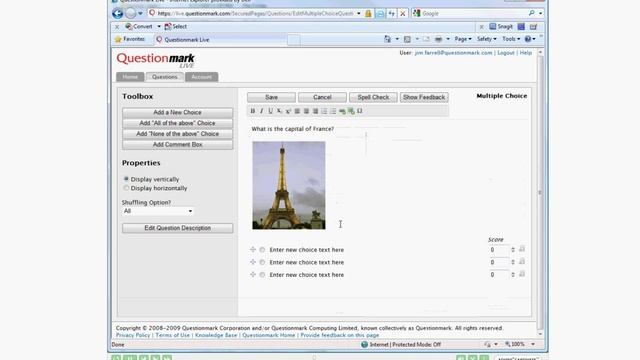Apply bold formatting in editor toolbar

click(253, 111)
